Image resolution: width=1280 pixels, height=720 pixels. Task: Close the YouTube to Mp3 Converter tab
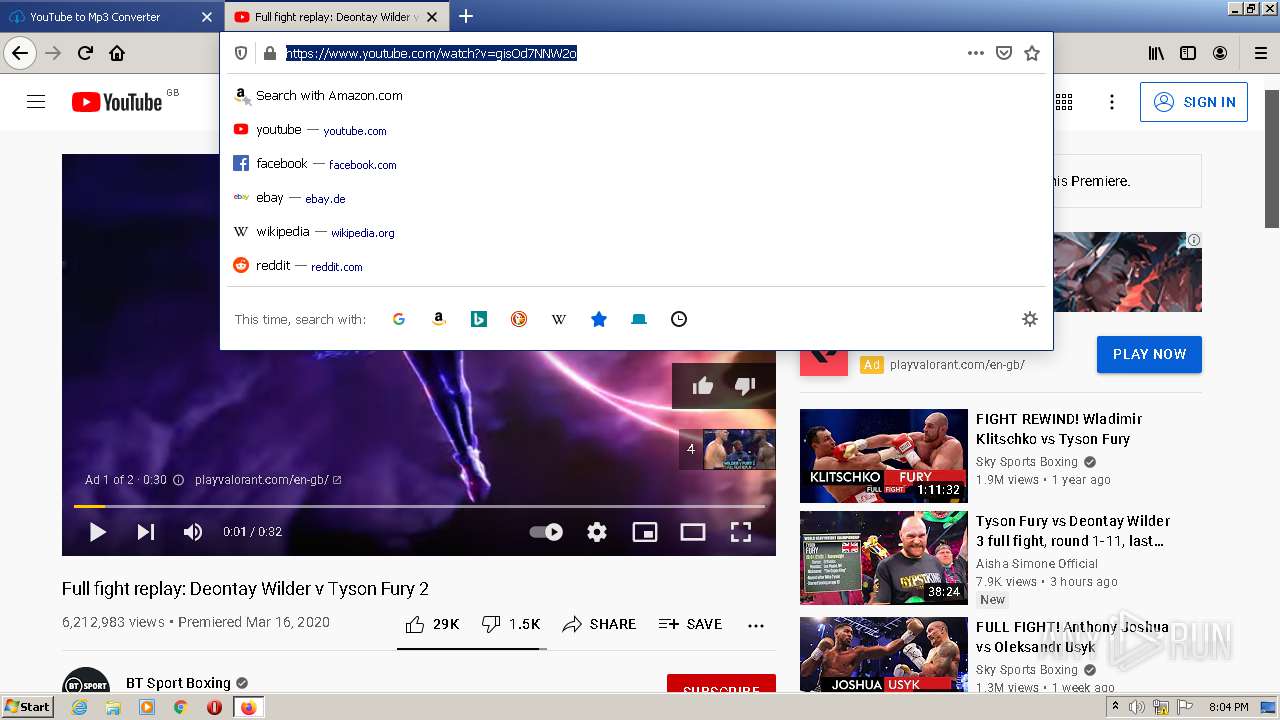pos(207,17)
